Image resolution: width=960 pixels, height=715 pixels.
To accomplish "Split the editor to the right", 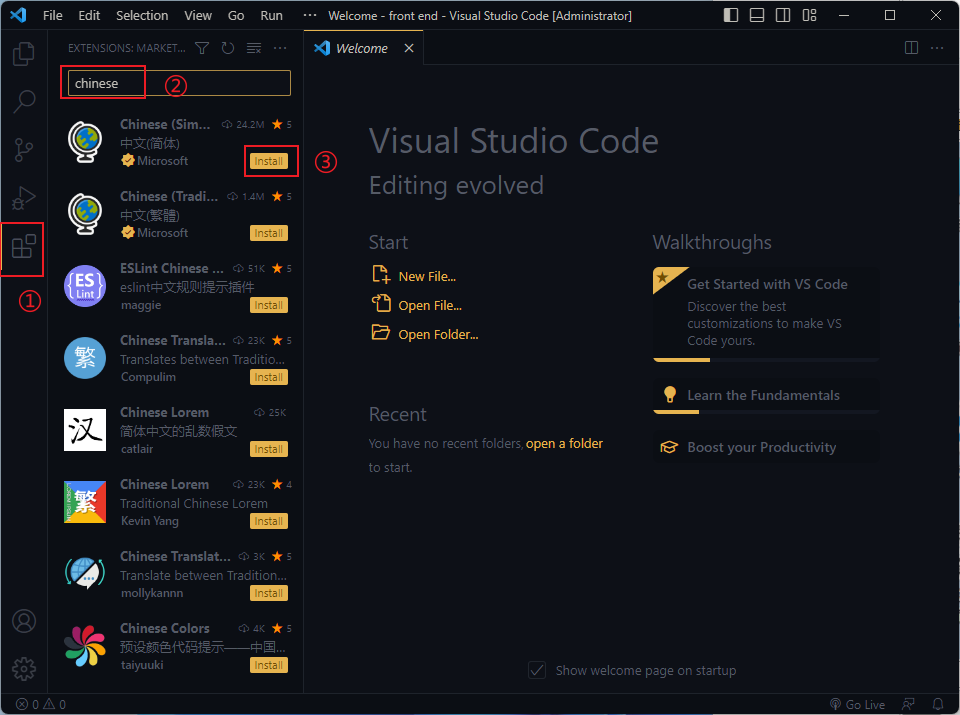I will point(911,48).
